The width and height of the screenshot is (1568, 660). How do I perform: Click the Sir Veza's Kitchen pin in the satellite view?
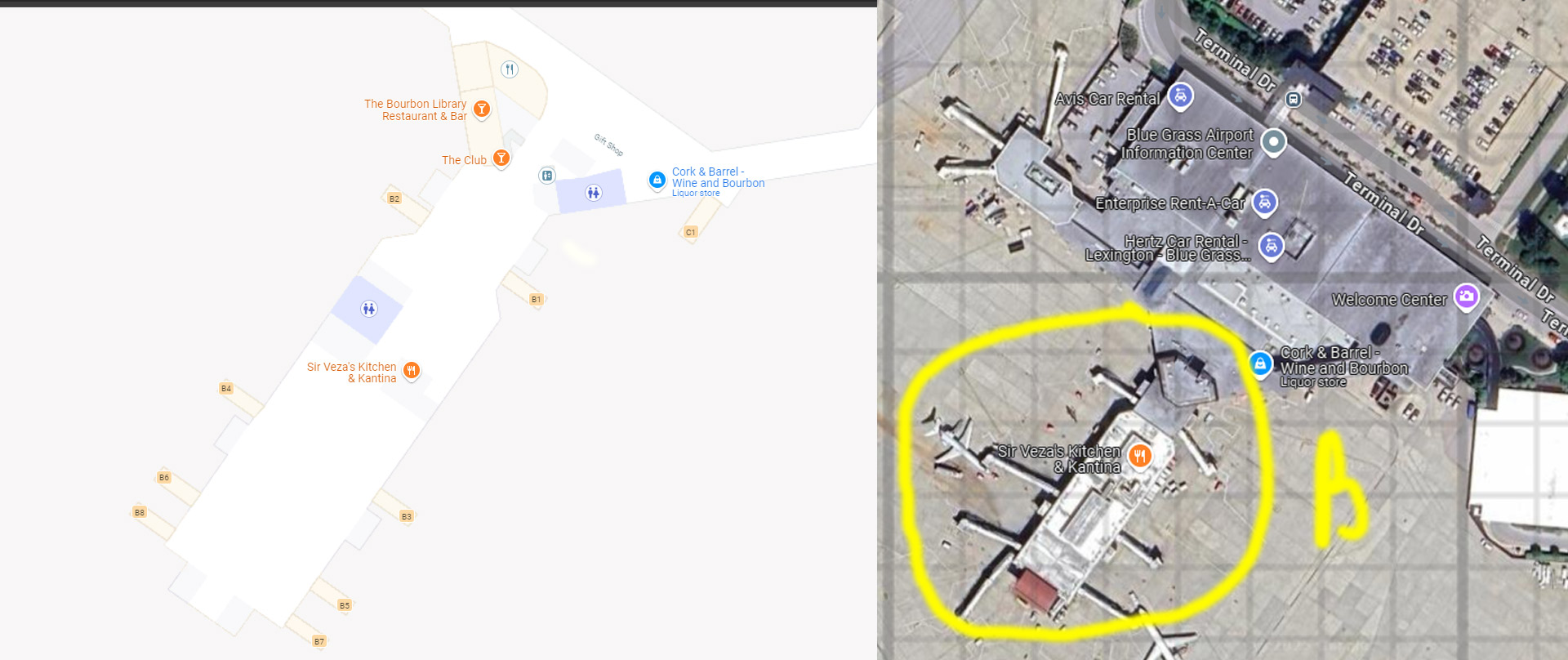[x=1140, y=456]
